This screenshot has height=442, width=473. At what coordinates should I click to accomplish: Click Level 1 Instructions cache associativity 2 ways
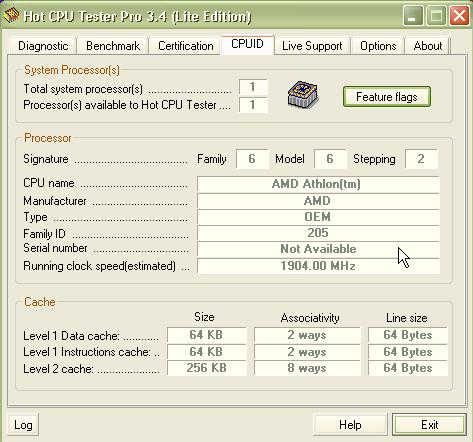pyautogui.click(x=307, y=352)
